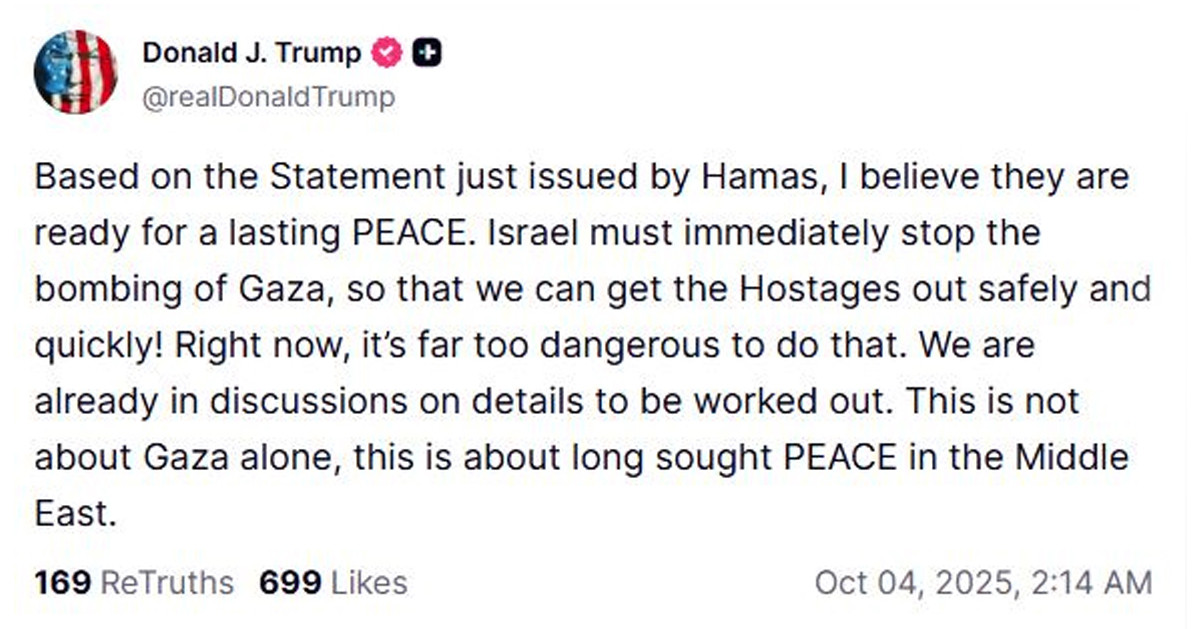This screenshot has width=1200, height=629.
Task: Click the verified checkmark badge
Action: (387, 53)
